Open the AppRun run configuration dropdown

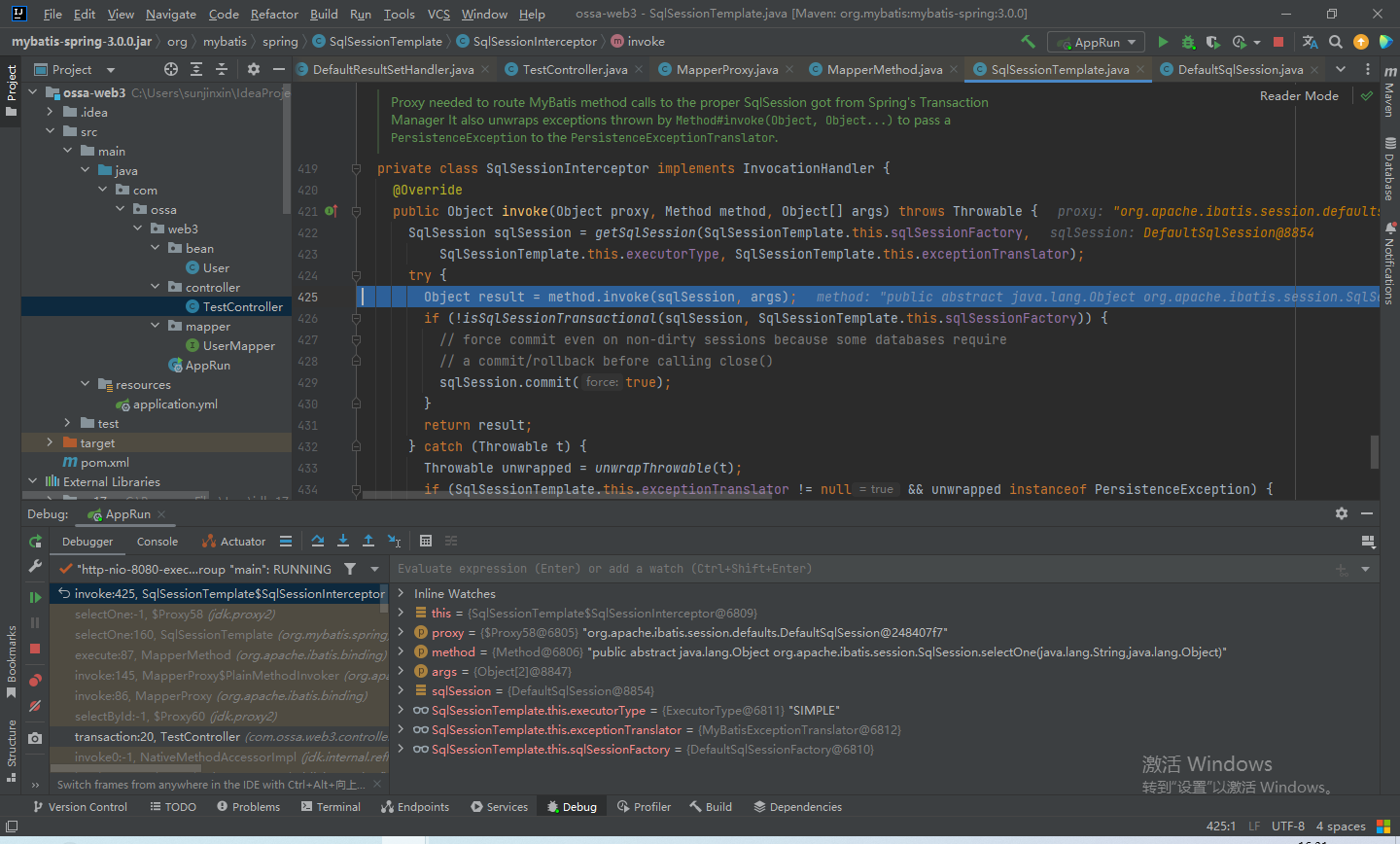coord(1098,42)
